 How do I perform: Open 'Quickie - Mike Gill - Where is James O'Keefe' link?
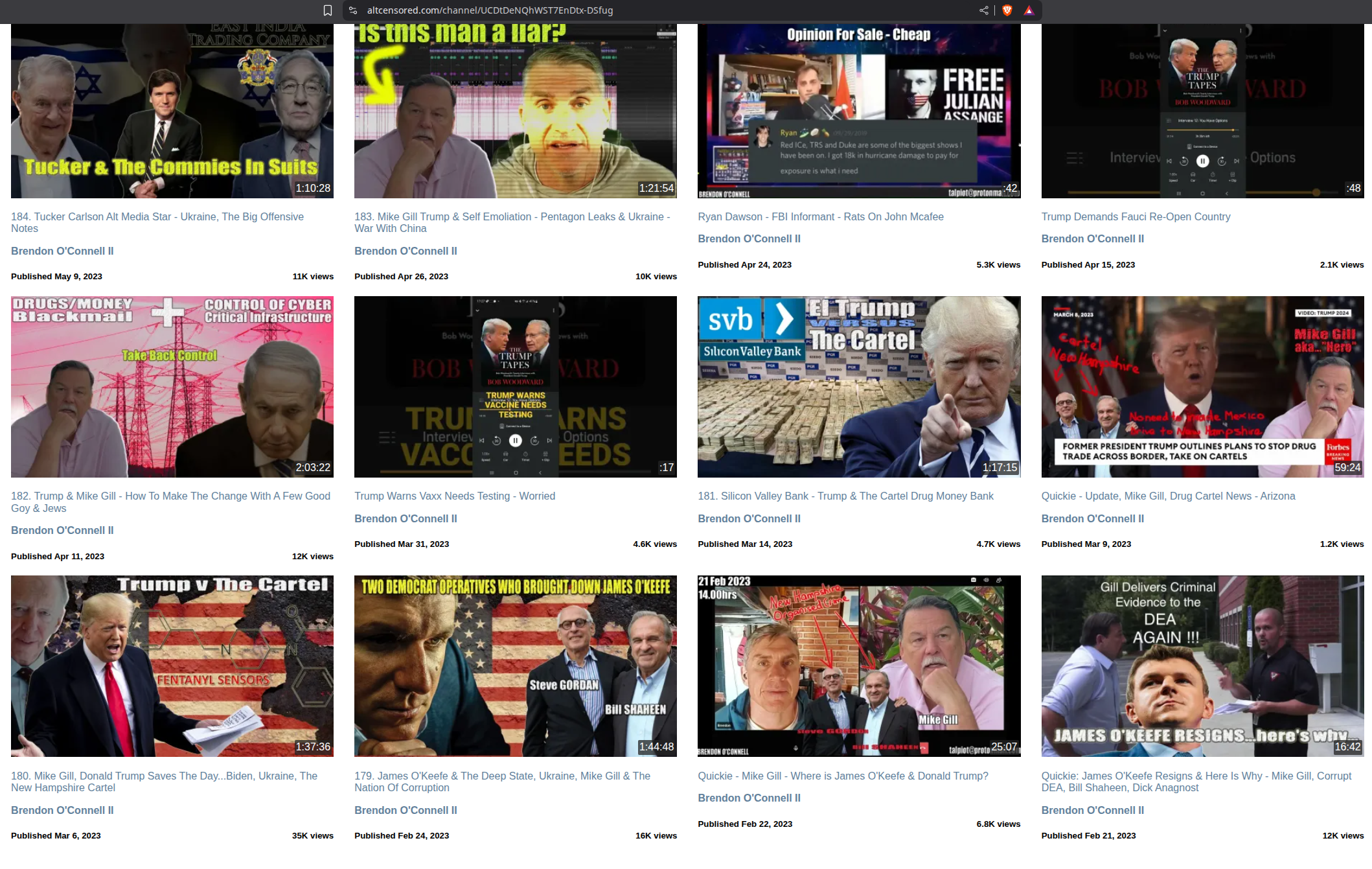[x=843, y=776]
